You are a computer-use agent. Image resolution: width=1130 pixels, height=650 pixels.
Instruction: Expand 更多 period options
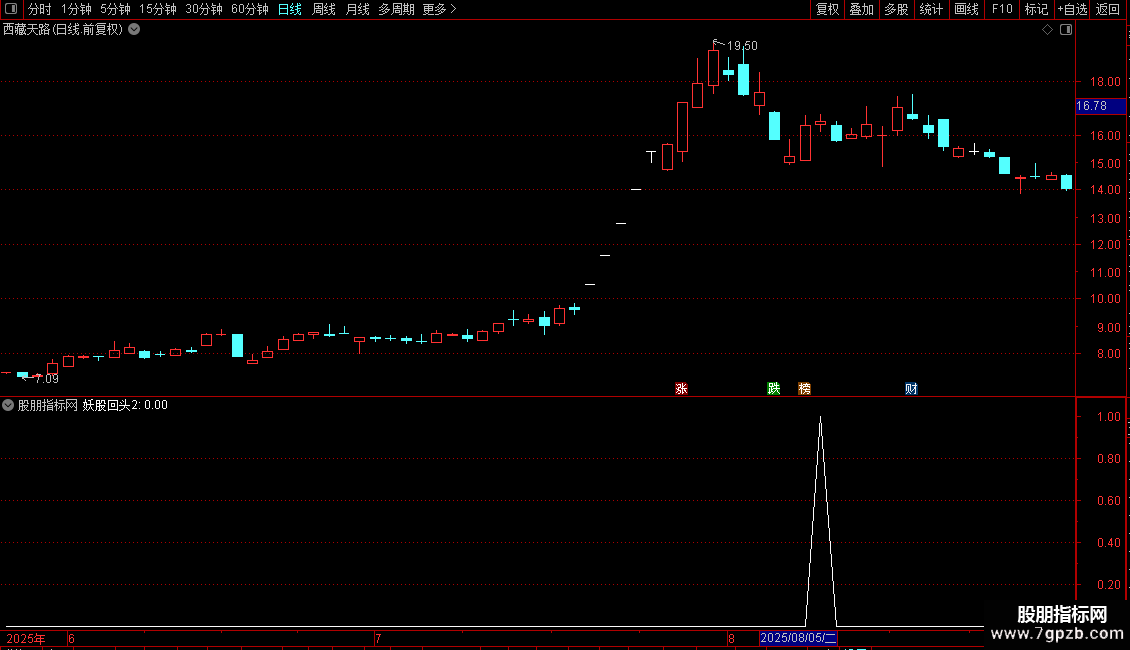tap(439, 9)
